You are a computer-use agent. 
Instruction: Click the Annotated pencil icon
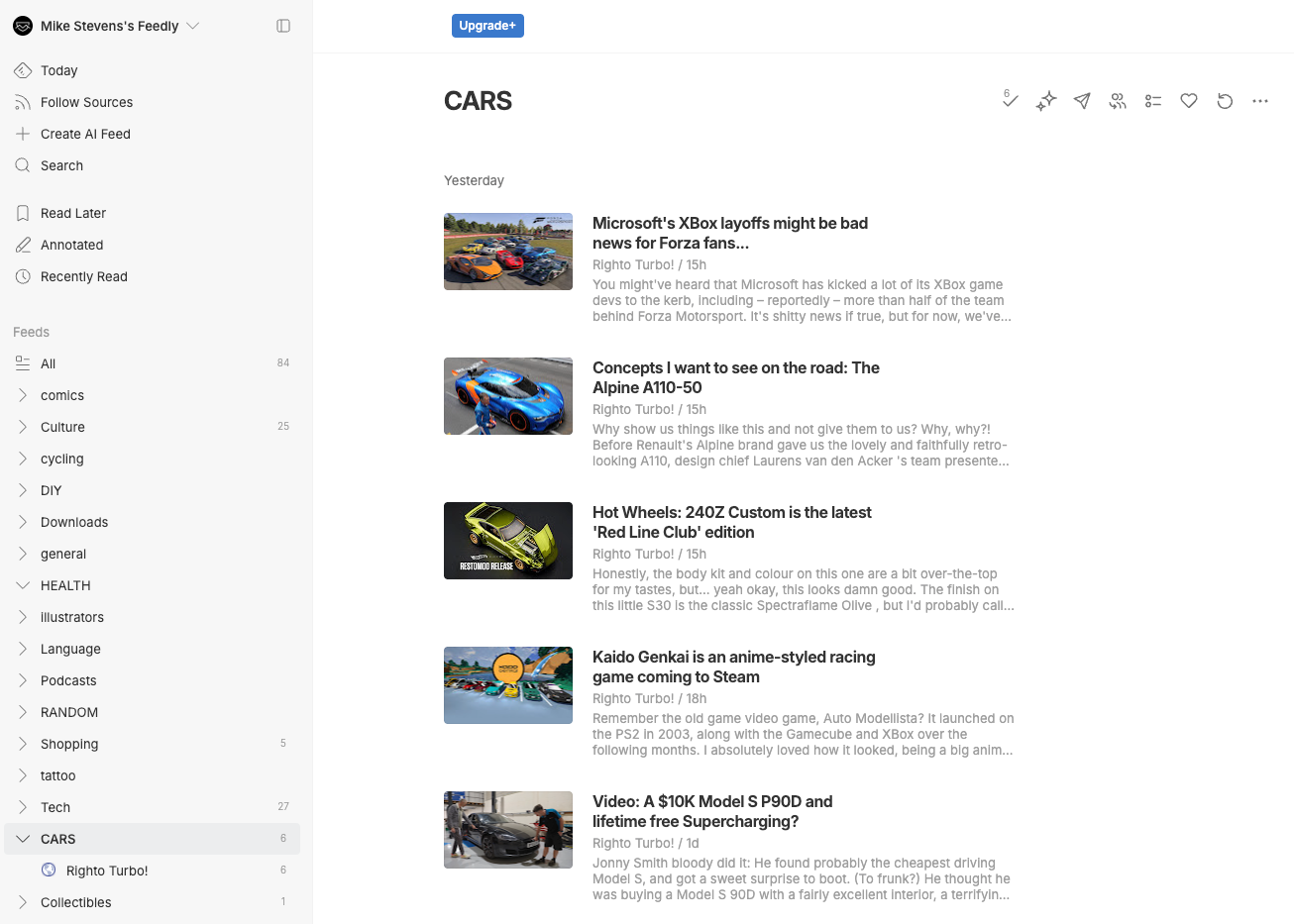(x=23, y=245)
